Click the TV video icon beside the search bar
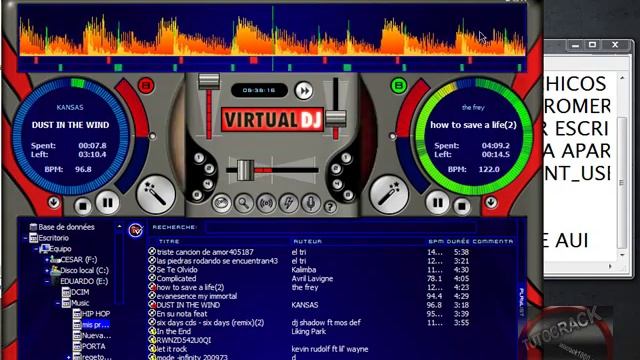The image size is (640, 360). 136,230
